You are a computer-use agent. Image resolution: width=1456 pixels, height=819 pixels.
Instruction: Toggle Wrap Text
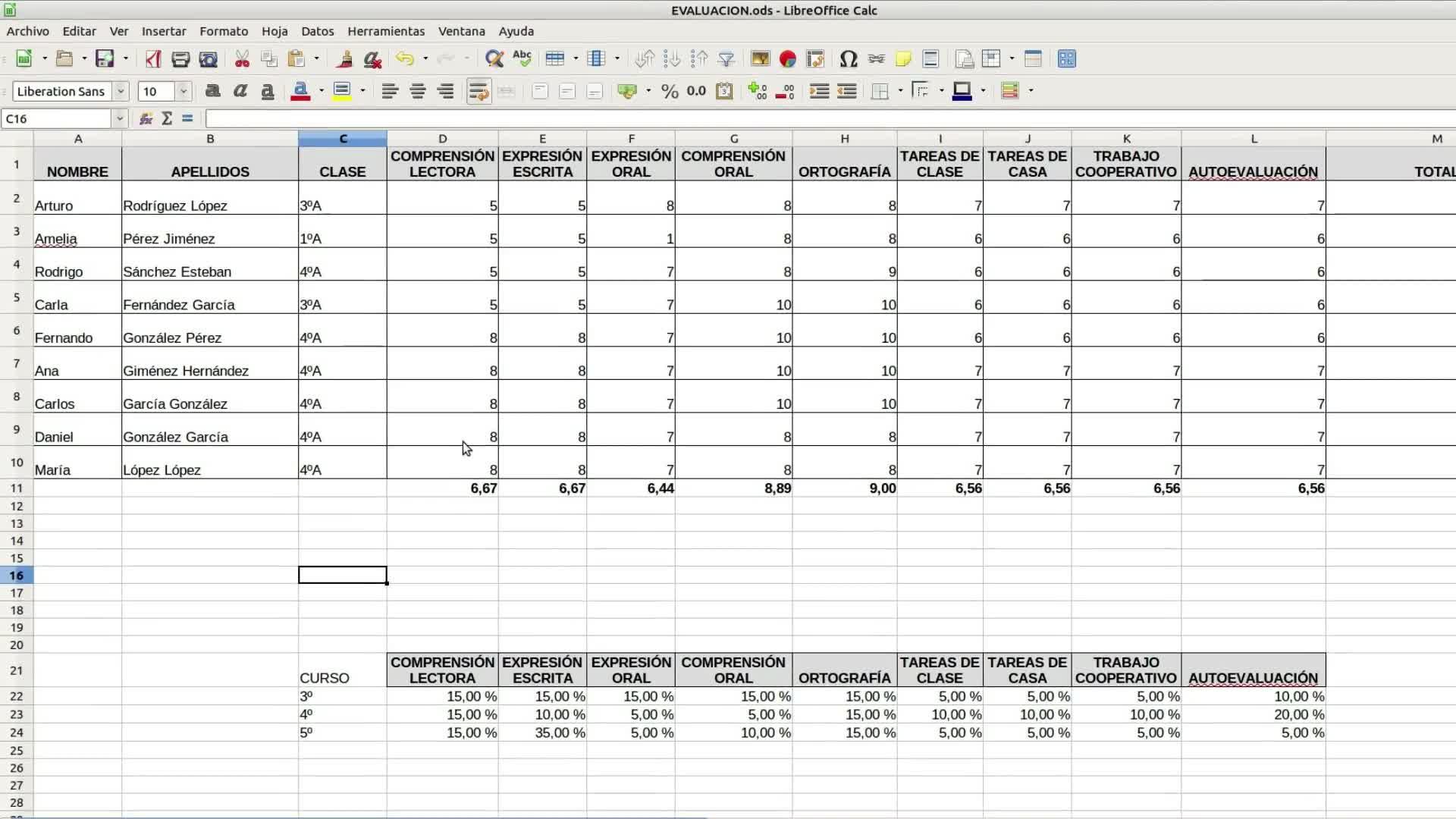(x=479, y=92)
